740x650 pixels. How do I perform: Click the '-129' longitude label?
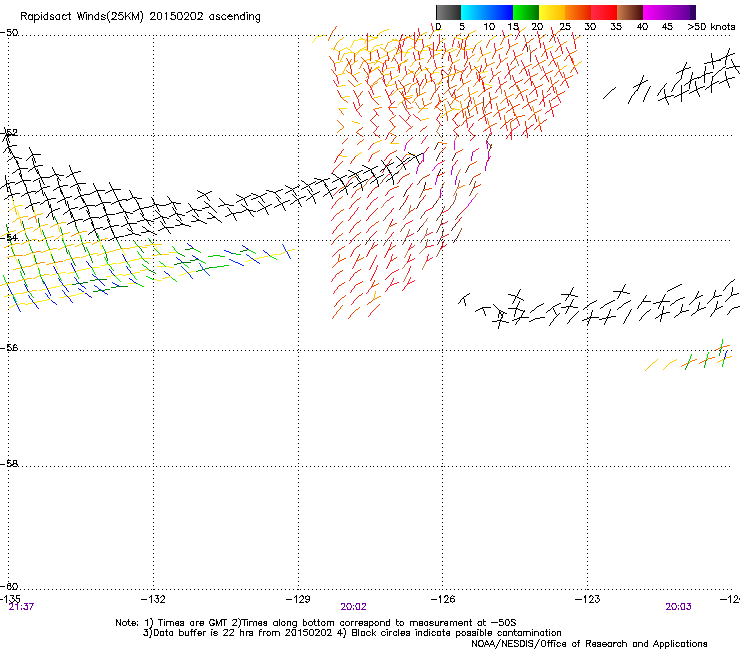click(298, 599)
